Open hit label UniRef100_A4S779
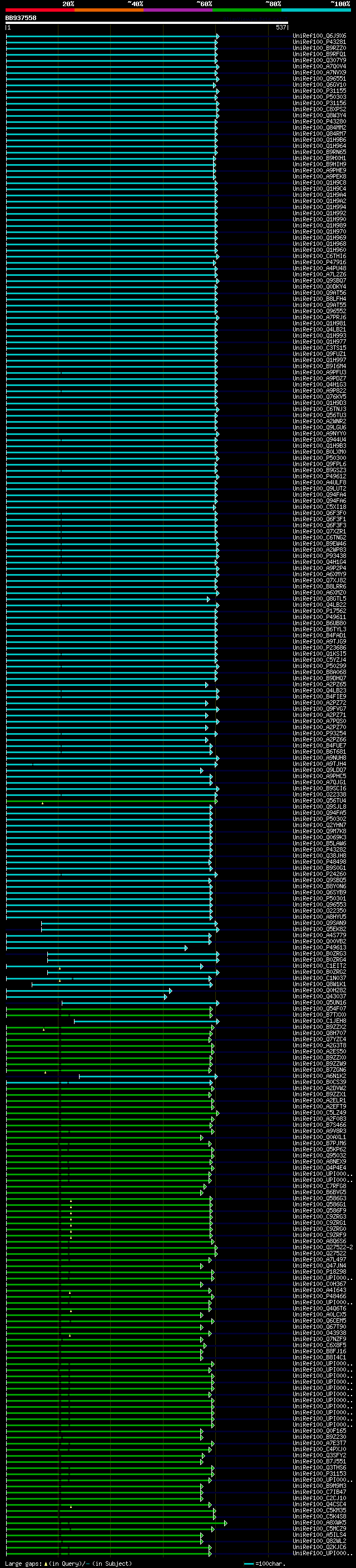Screen dimensions: 356x1568 (x=319, y=935)
